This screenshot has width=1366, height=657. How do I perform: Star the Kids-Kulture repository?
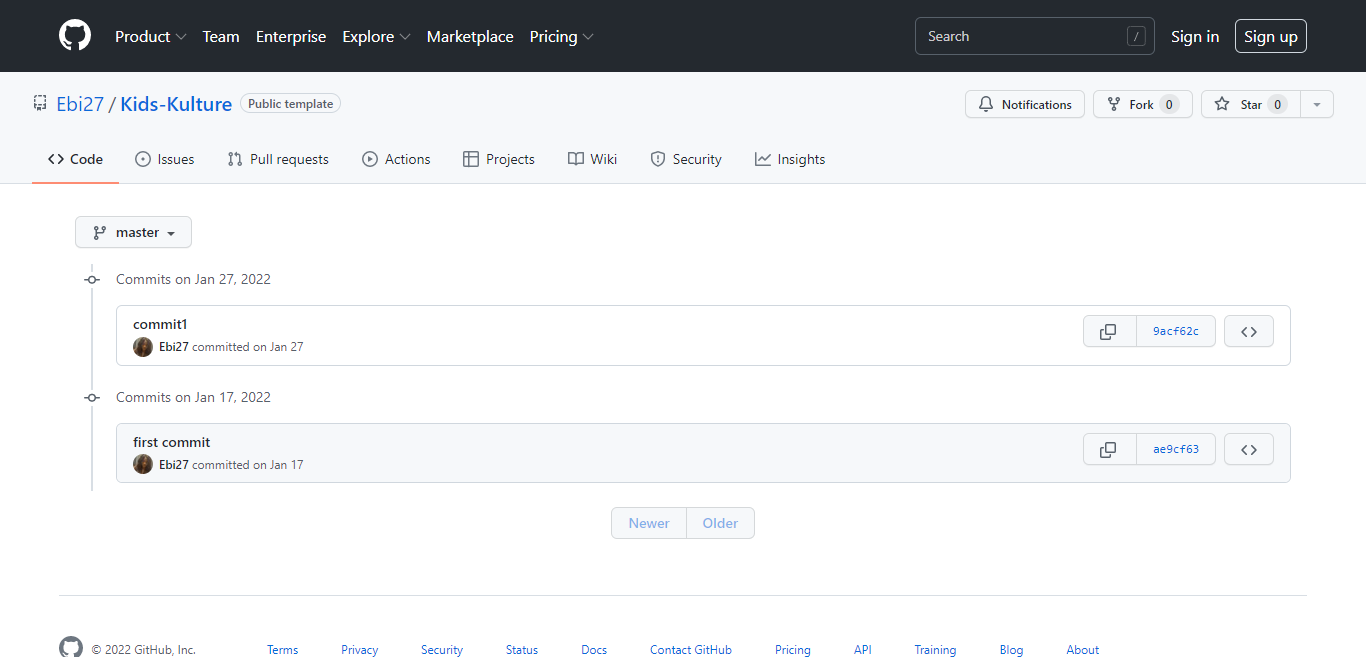pyautogui.click(x=1251, y=104)
